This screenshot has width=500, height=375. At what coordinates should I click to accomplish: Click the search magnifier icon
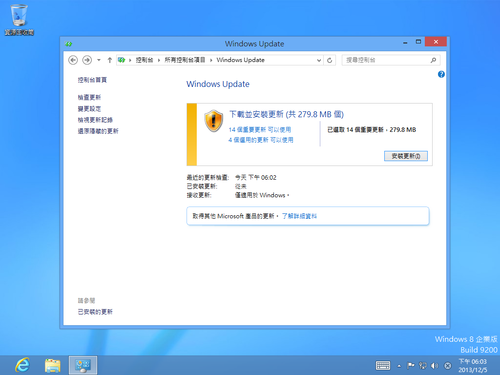pos(433,60)
